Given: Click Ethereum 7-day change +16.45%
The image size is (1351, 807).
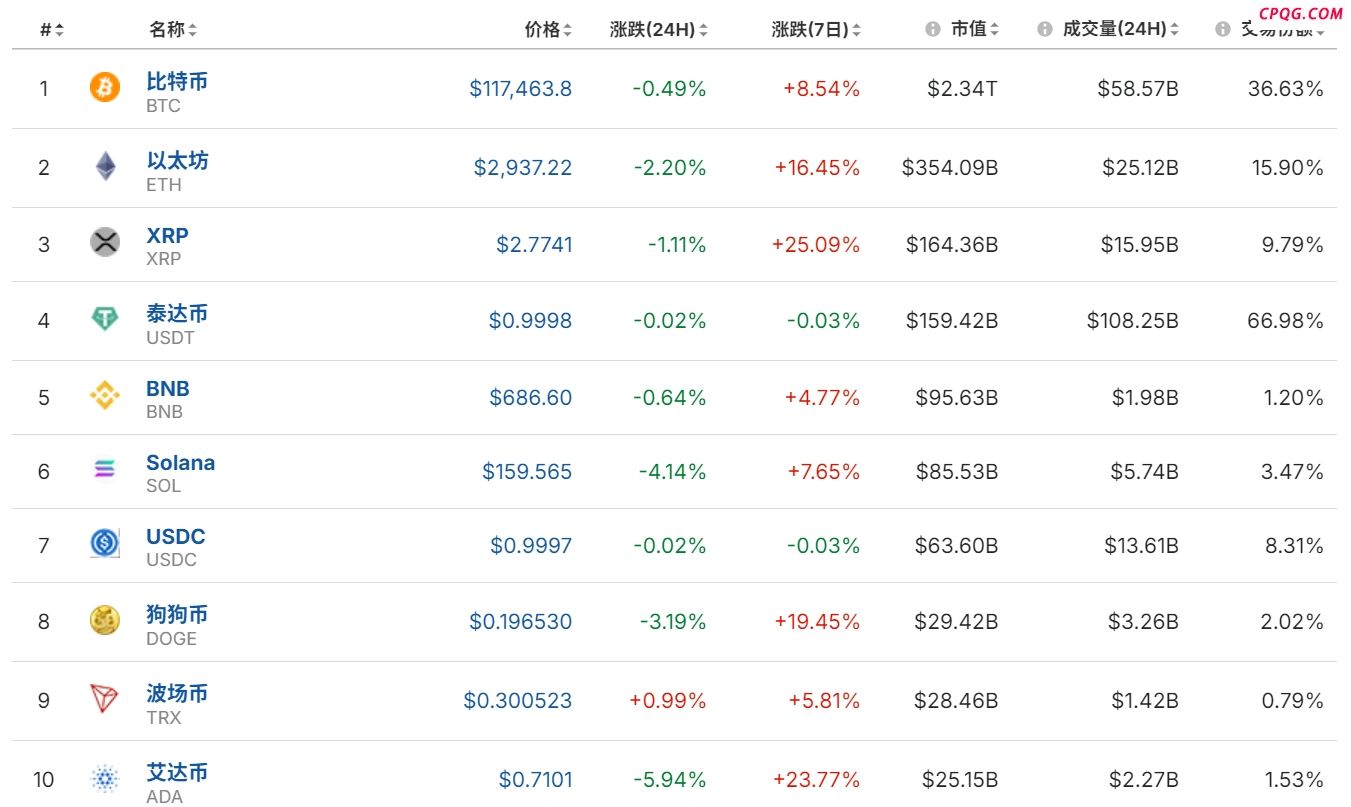Looking at the screenshot, I should tap(817, 167).
